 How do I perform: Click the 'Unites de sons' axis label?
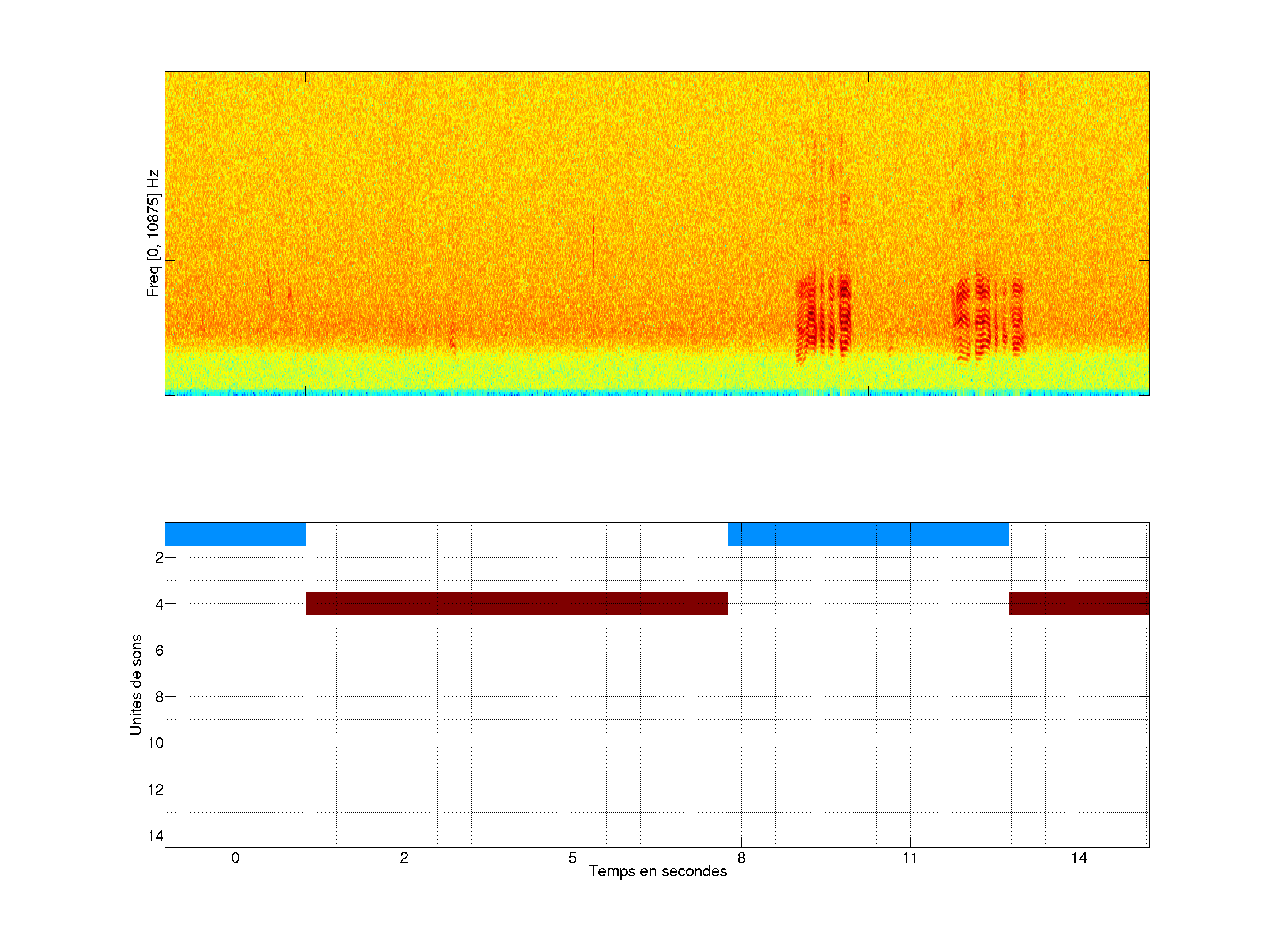135,684
